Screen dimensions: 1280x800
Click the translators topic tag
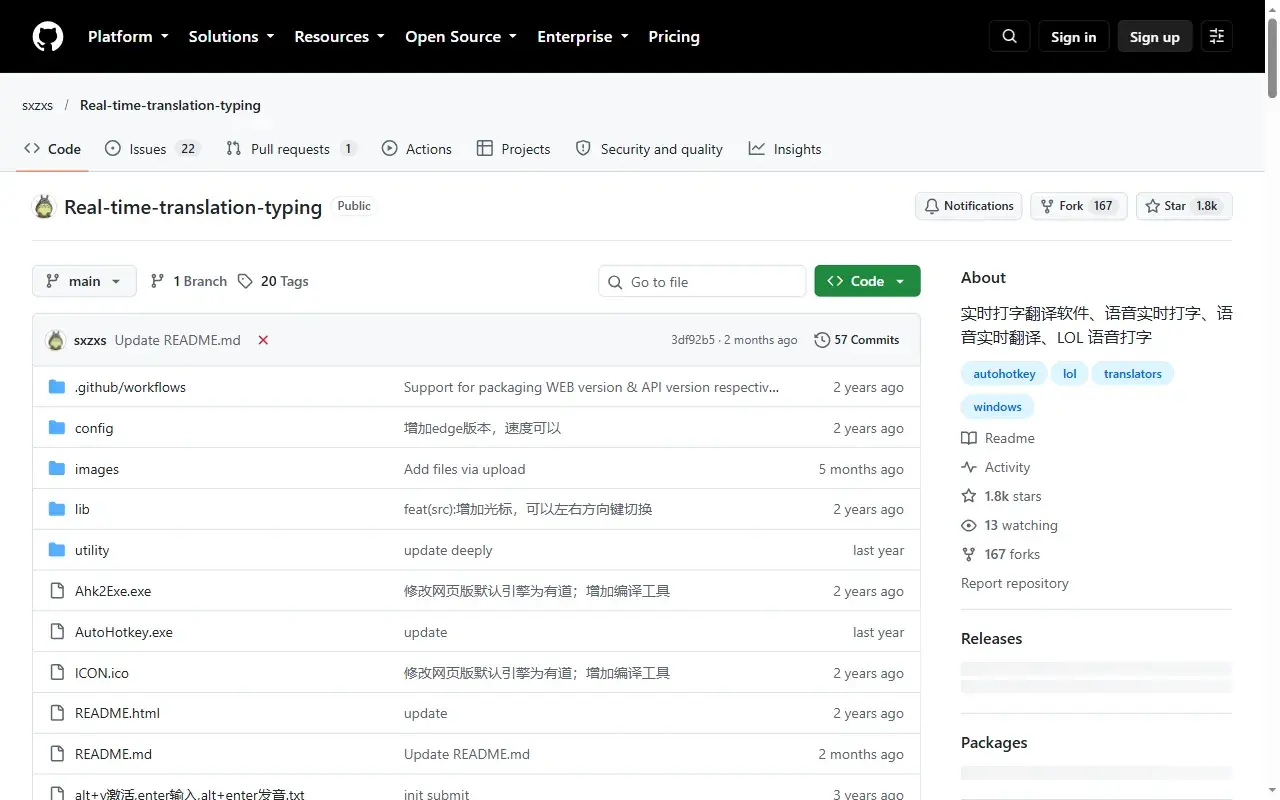(1133, 373)
